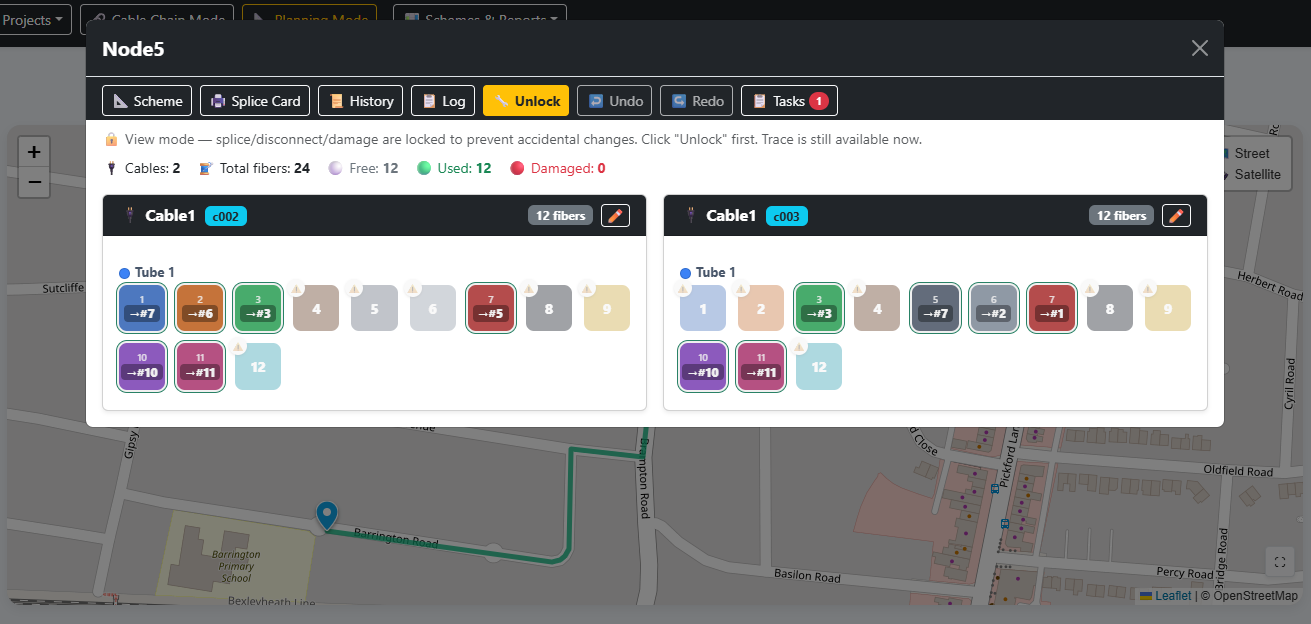
Task: Select fiber 3 in cable c002
Action: [258, 308]
